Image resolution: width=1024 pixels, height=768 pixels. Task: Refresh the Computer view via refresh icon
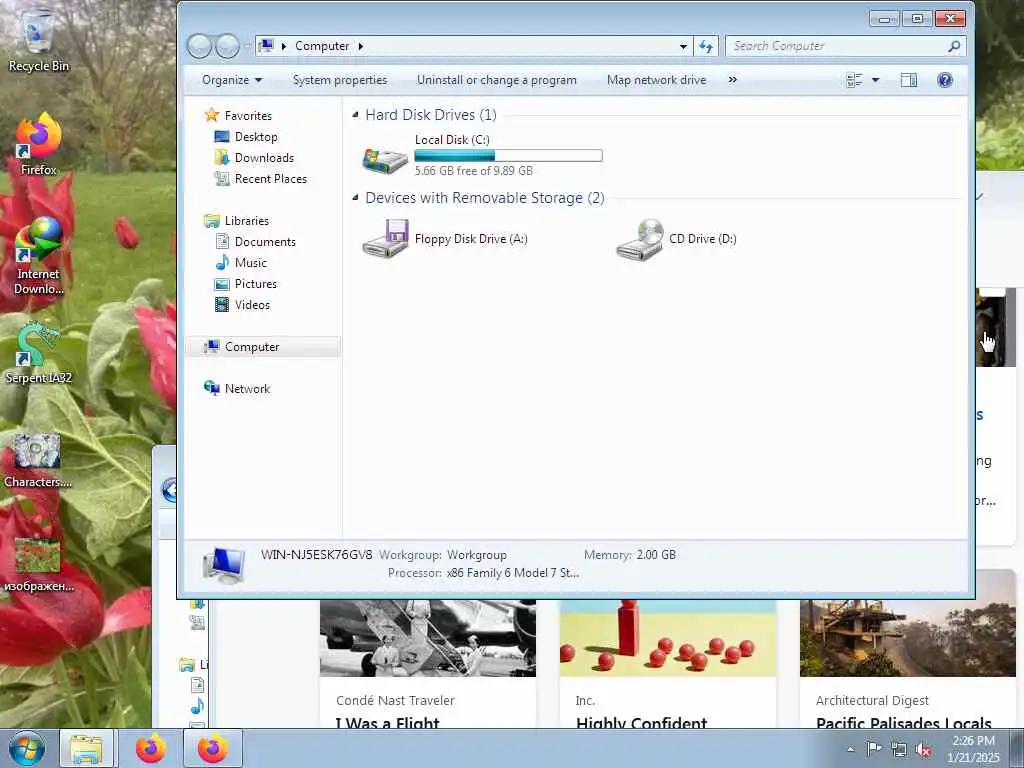706,46
